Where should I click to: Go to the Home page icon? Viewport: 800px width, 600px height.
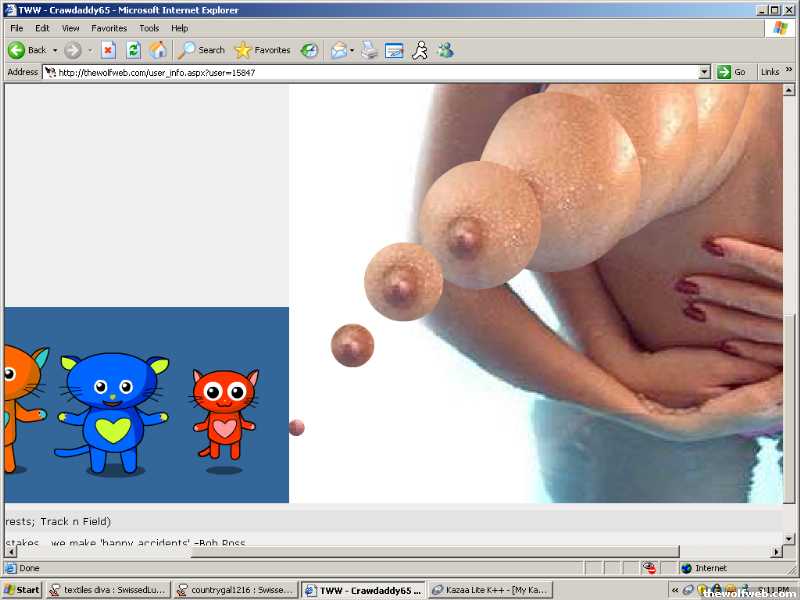click(158, 50)
